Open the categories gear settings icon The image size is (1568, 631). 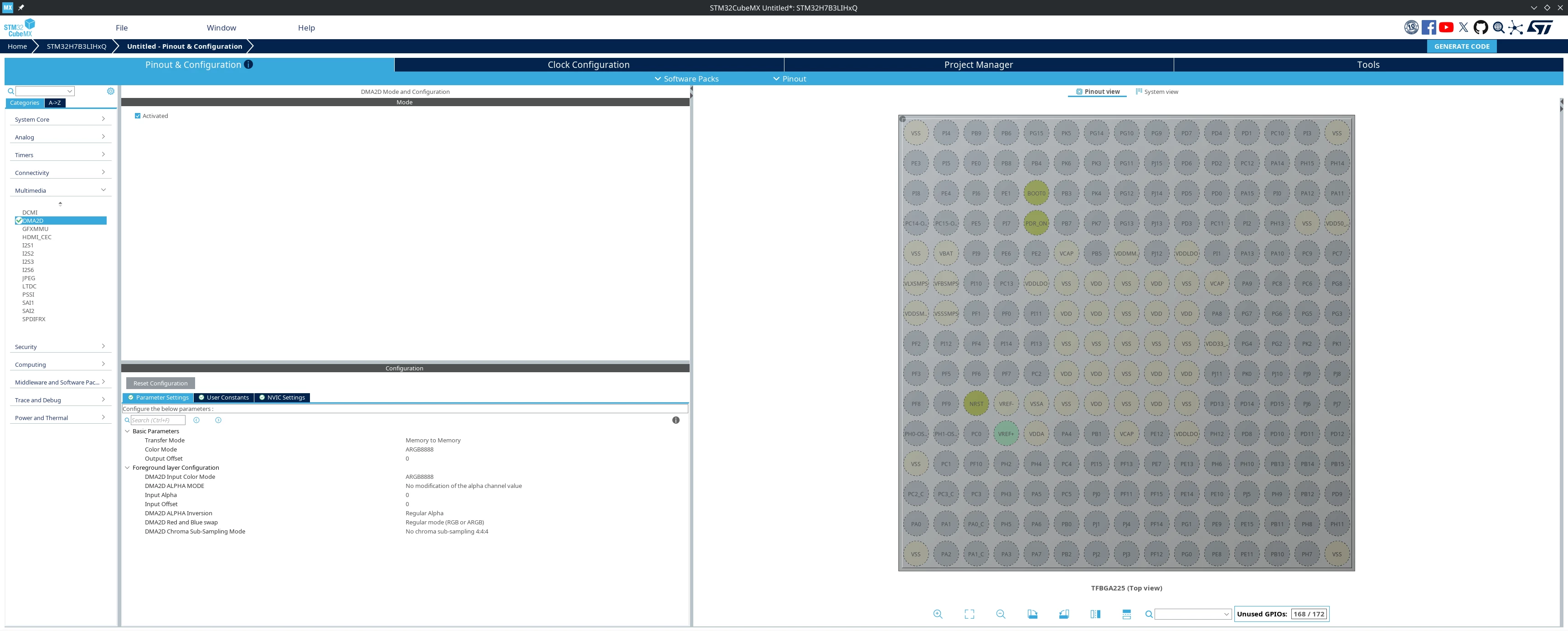click(111, 91)
